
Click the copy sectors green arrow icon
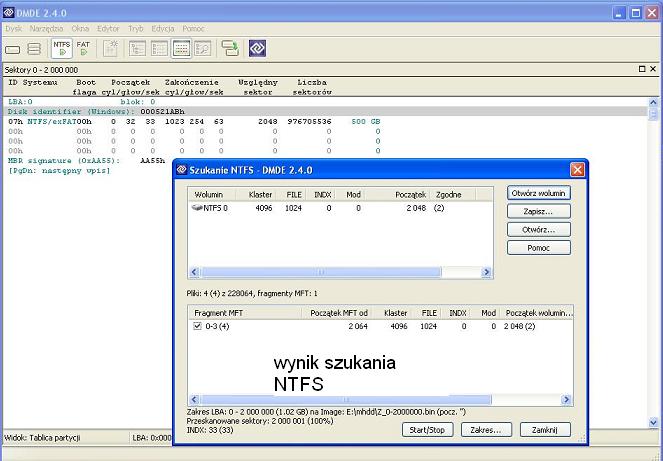coord(230,48)
